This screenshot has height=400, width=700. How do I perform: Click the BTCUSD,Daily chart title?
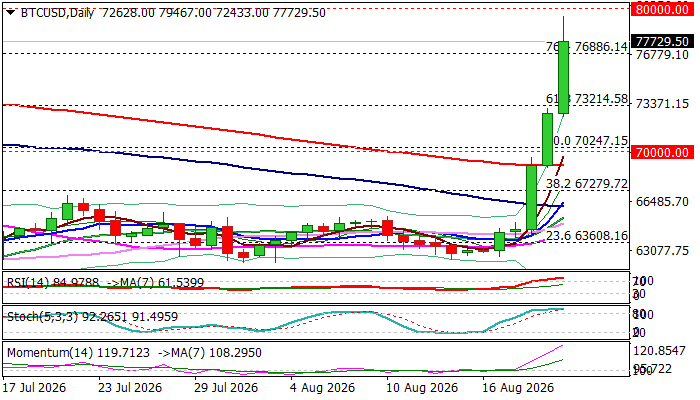pyautogui.click(x=57, y=13)
